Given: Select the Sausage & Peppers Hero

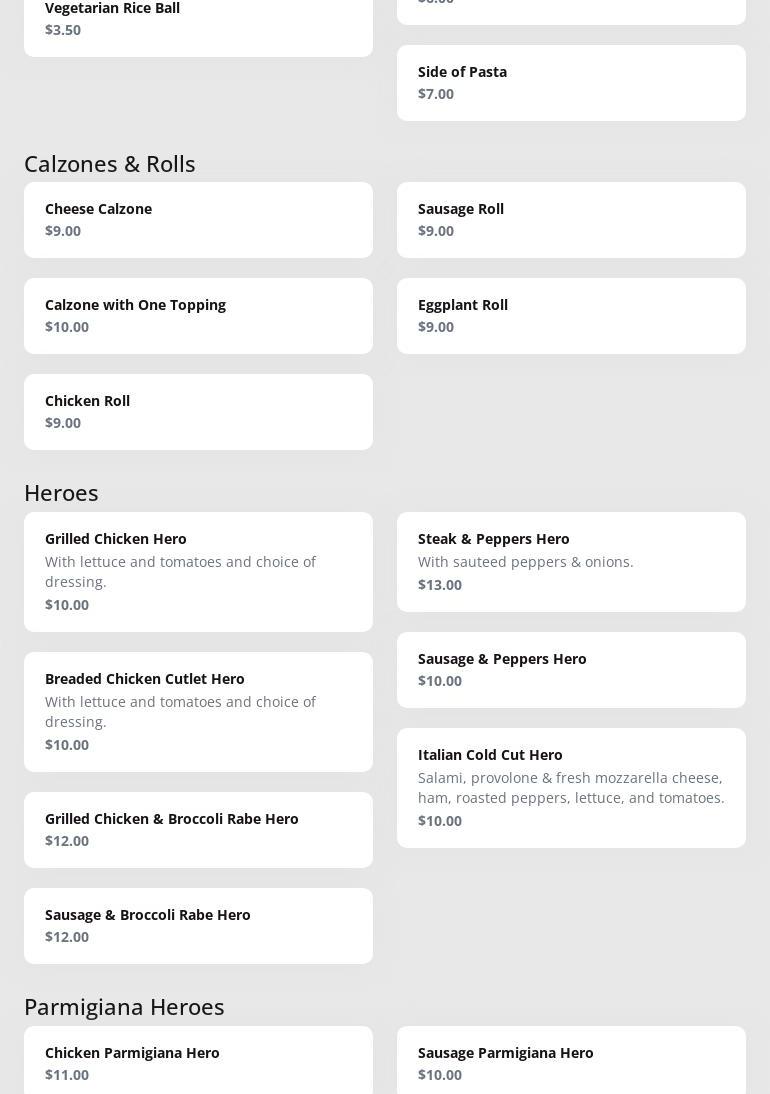Looking at the screenshot, I should 571,670.
